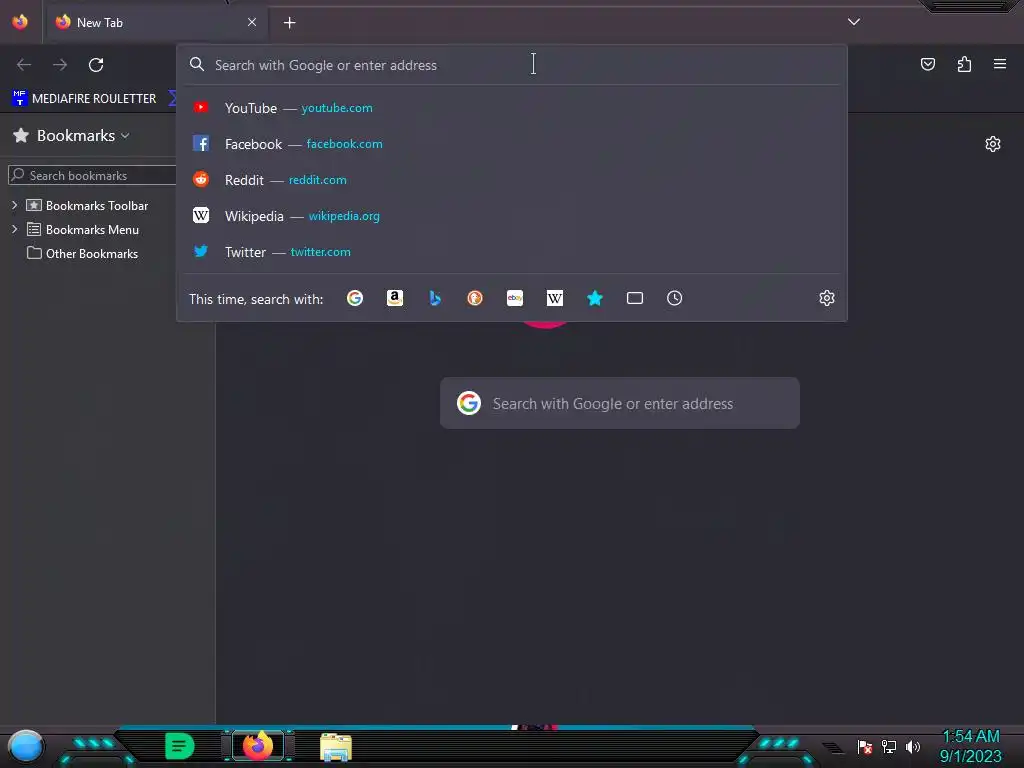Search this time with Wikipedia icon
Image resolution: width=1024 pixels, height=768 pixels.
coord(554,298)
